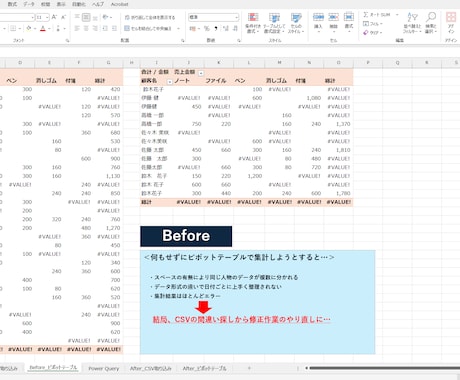Image resolution: width=460 pixels, height=380 pixels.
Task: Click the AutoSum sigma button
Action: click(x=377, y=15)
